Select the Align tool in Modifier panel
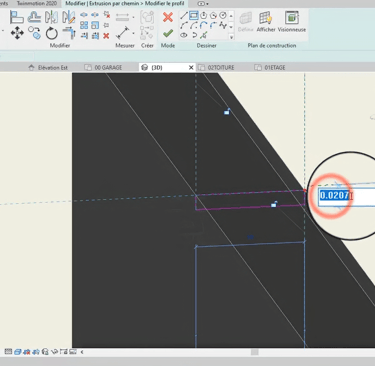Image resolution: width=375 pixels, height=366 pixels. pos(17,17)
